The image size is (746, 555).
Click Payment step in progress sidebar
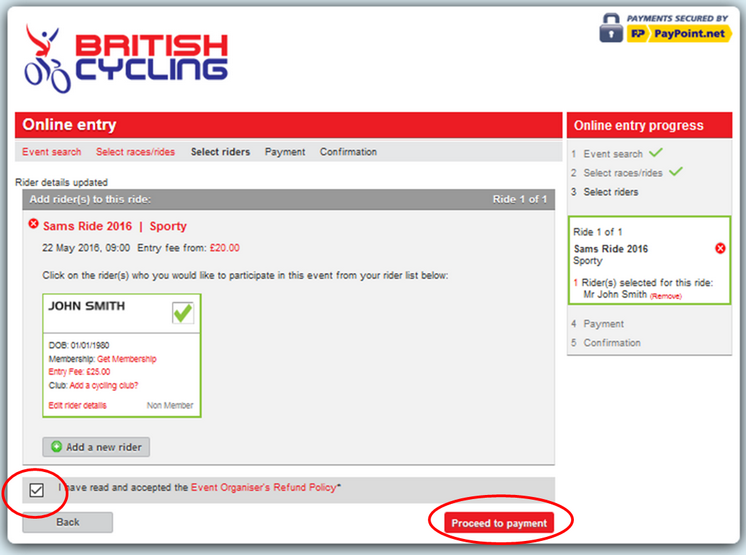(x=603, y=324)
